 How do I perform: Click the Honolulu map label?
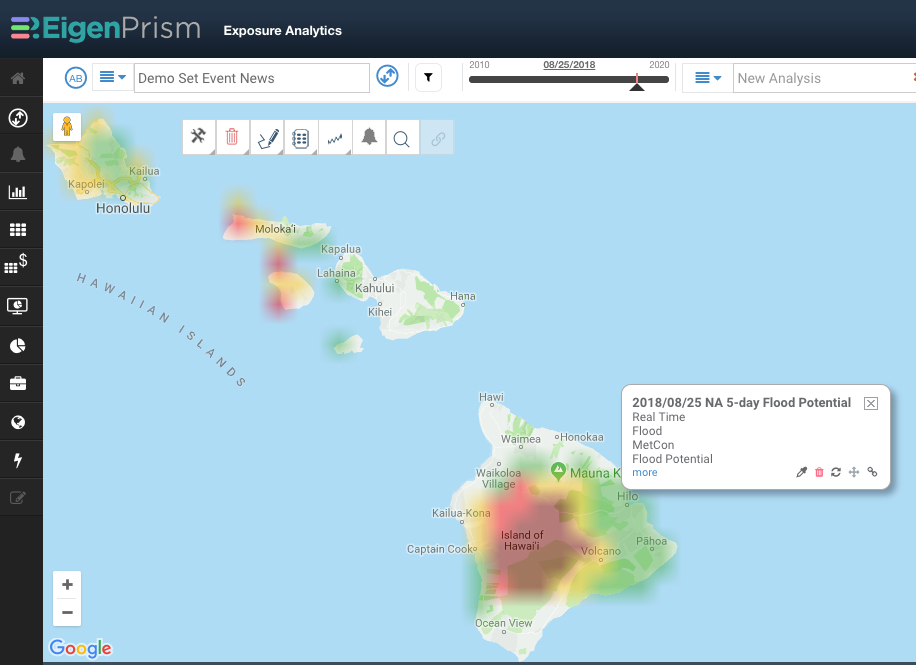(x=123, y=208)
